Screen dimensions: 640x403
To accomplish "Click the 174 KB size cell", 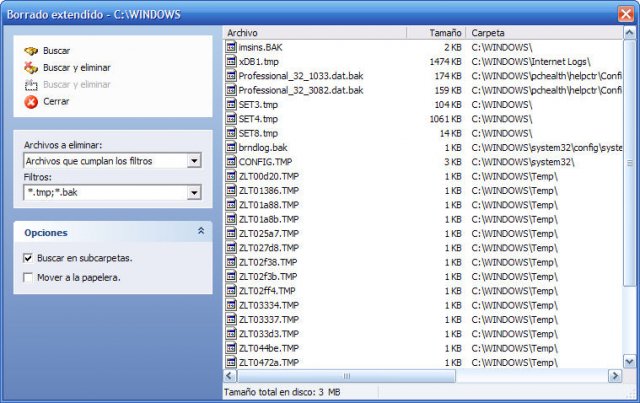I will 448,76.
